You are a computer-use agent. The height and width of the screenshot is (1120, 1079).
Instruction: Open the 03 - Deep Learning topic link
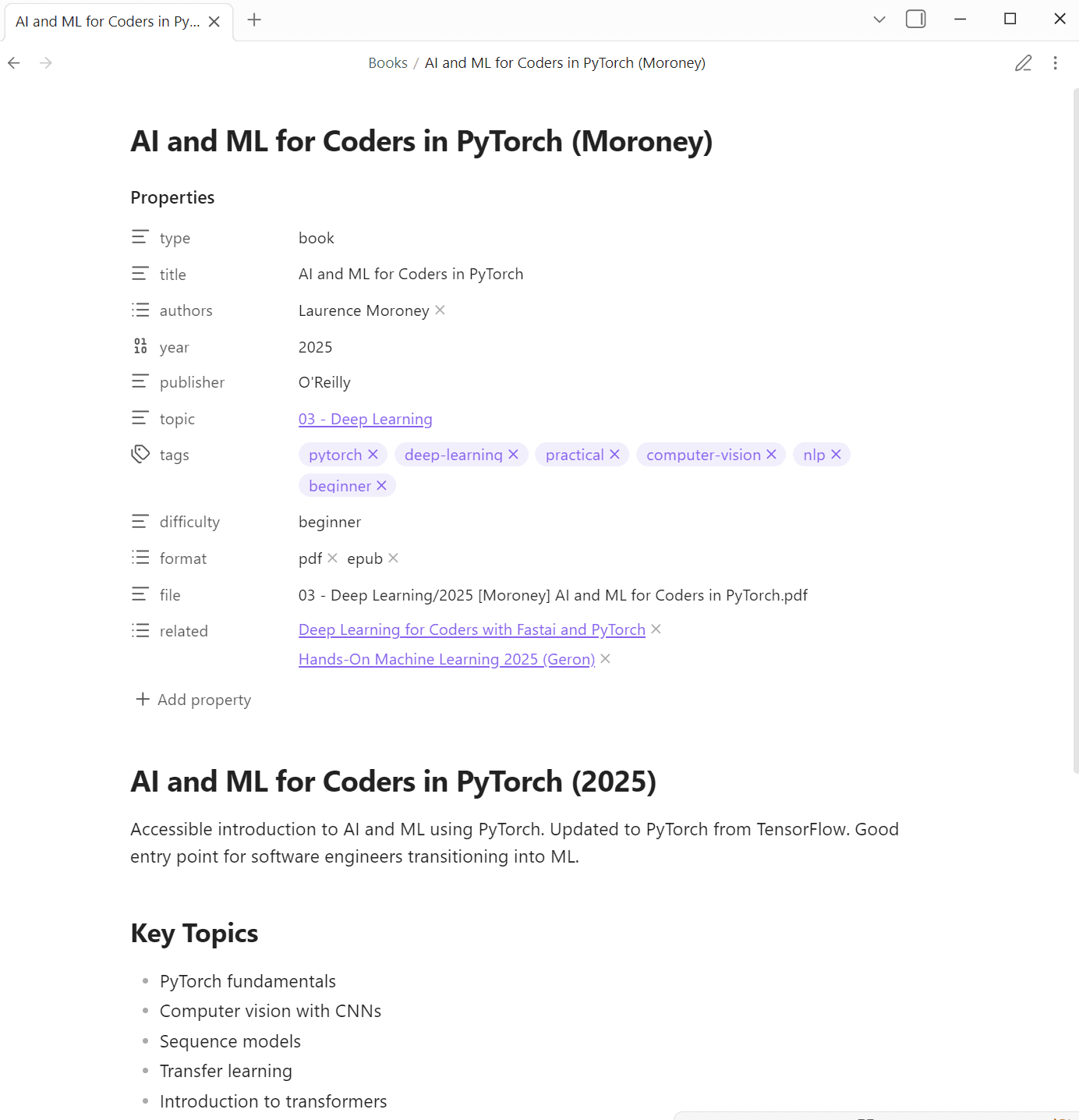coord(365,419)
